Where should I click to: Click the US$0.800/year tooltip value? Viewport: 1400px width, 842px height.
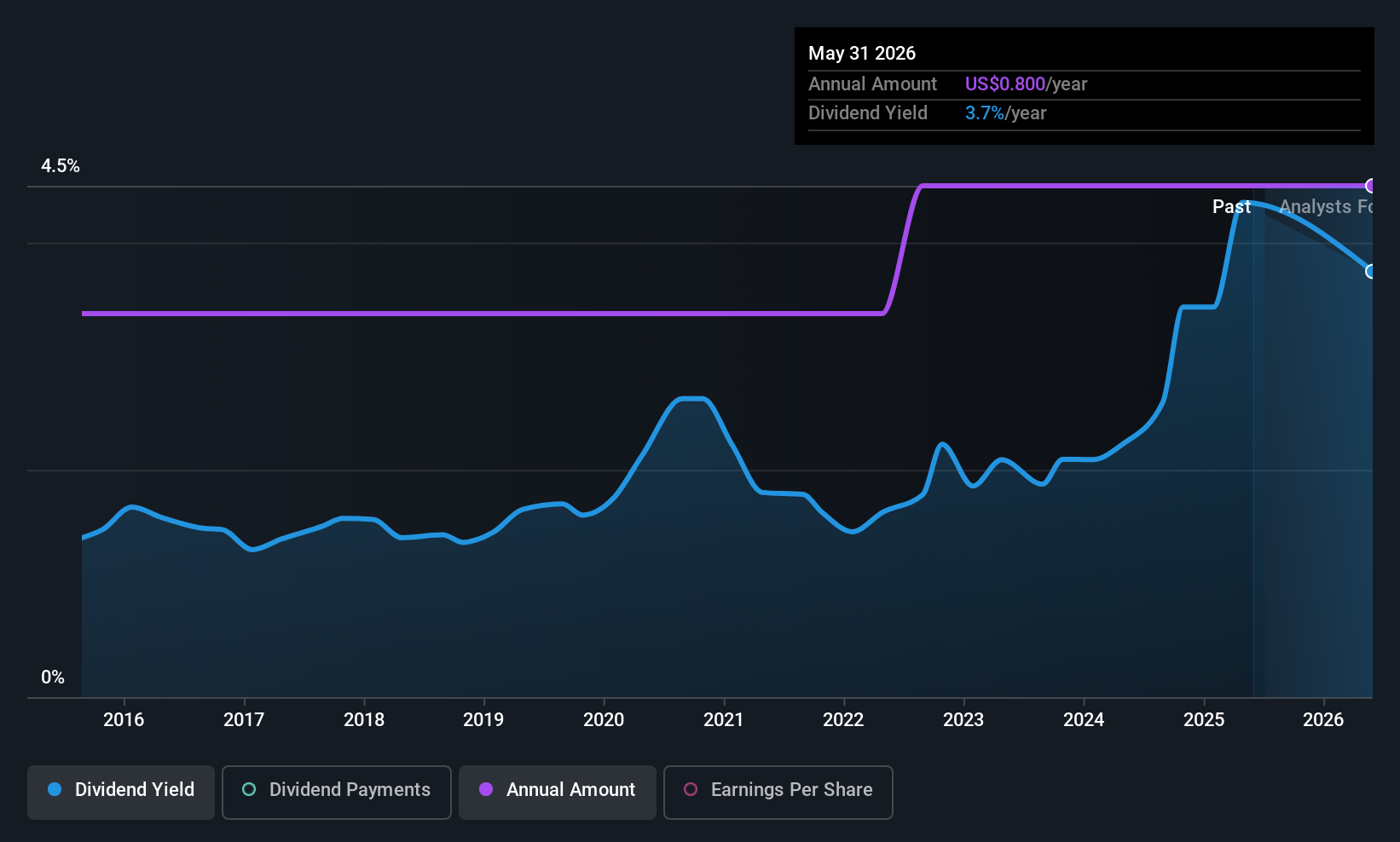[1027, 84]
